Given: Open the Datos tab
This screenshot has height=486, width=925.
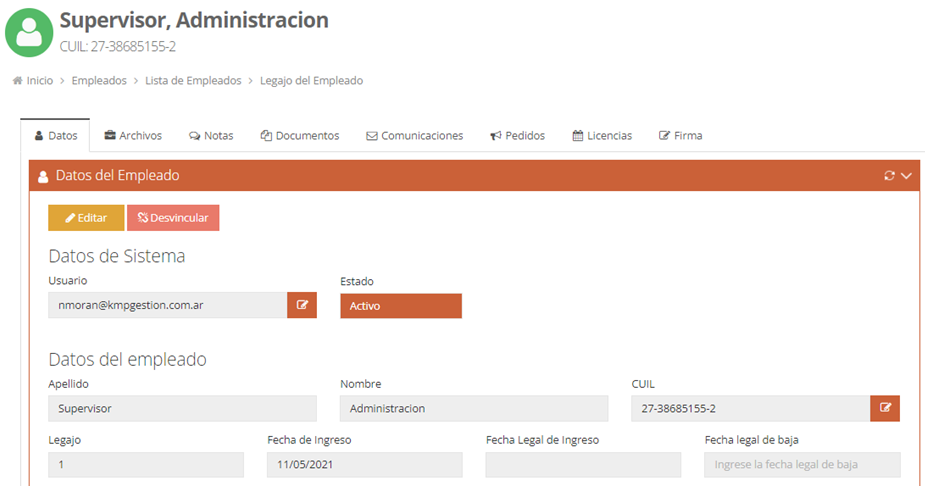Looking at the screenshot, I should [x=55, y=136].
